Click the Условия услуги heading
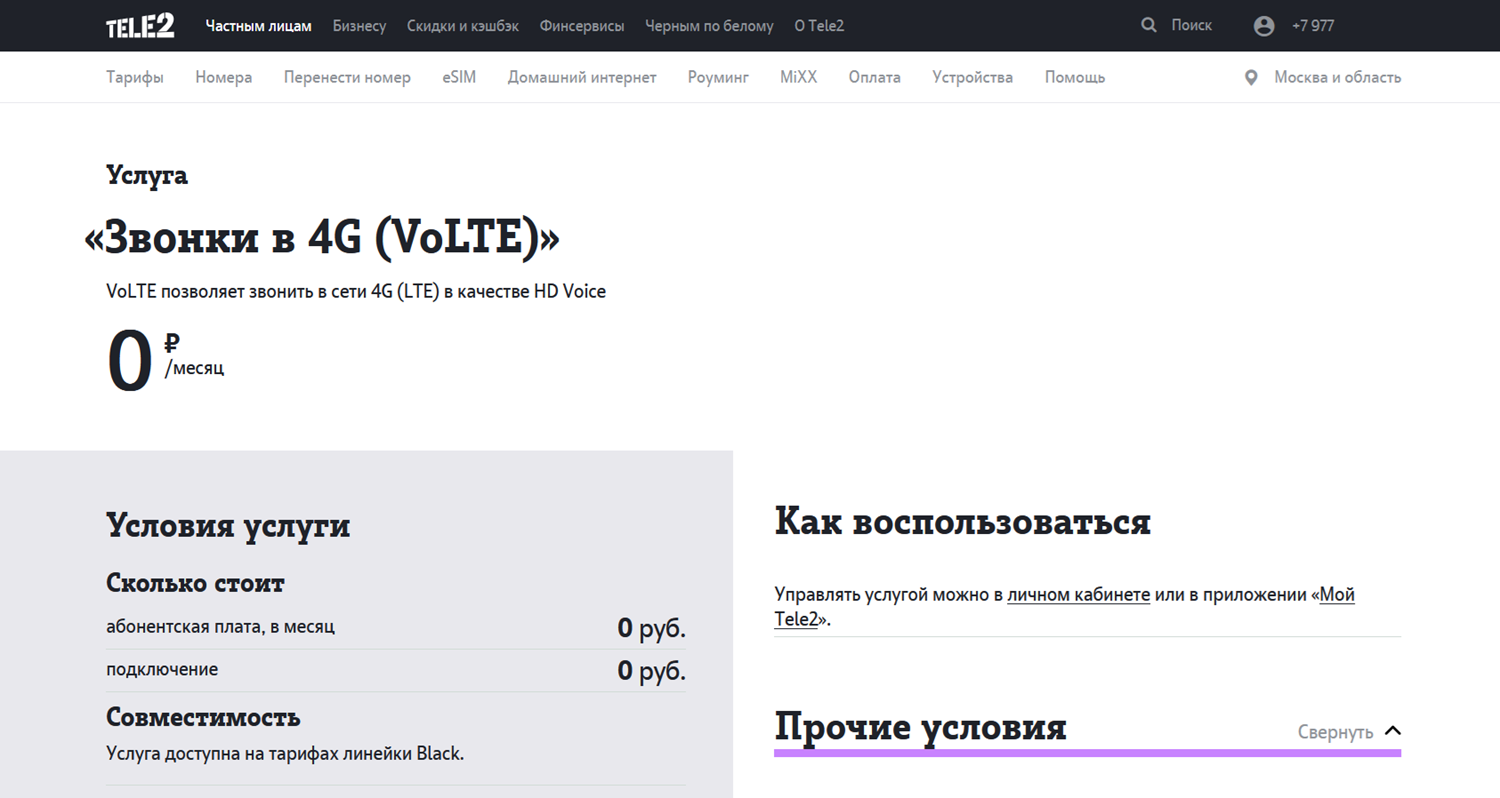 pyautogui.click(x=228, y=525)
